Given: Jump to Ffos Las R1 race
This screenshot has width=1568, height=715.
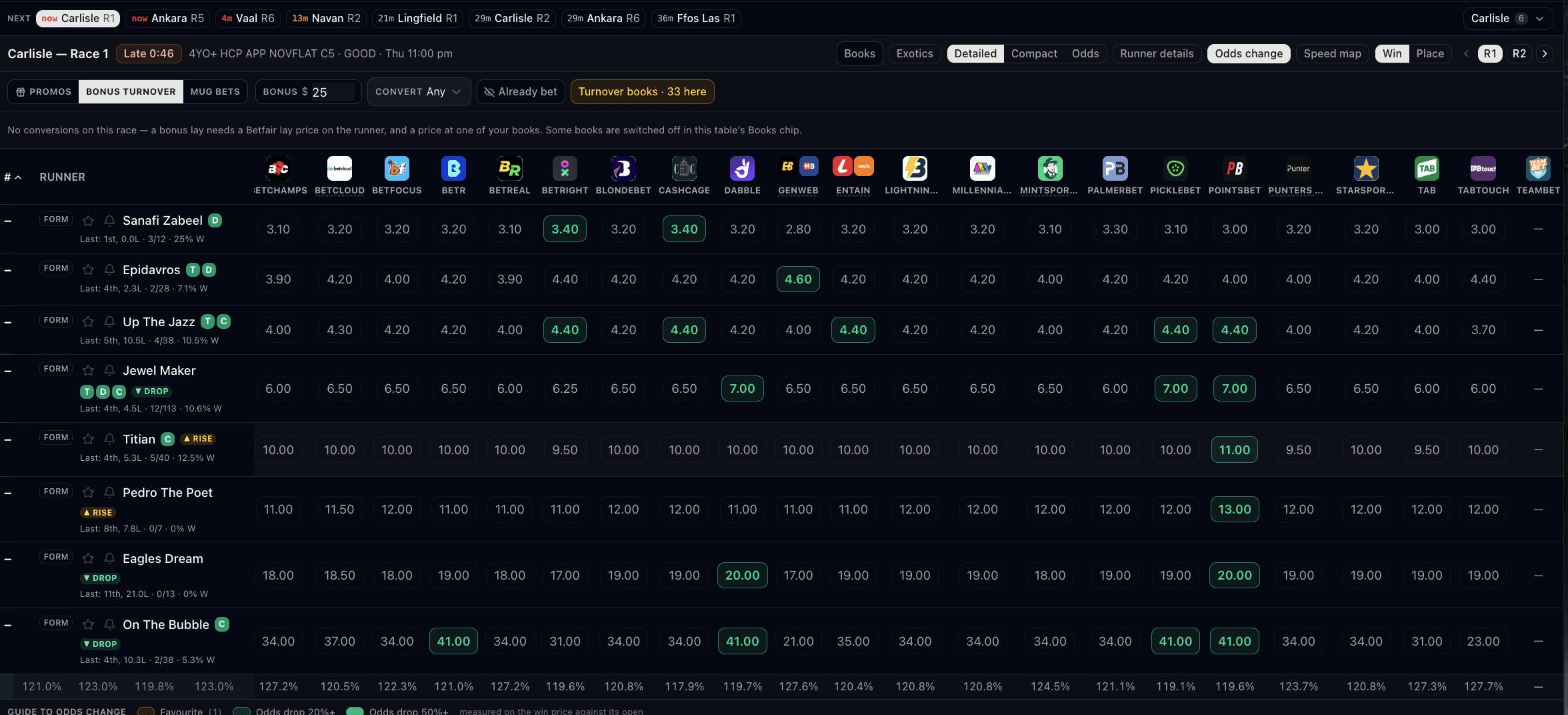Looking at the screenshot, I should (x=696, y=18).
